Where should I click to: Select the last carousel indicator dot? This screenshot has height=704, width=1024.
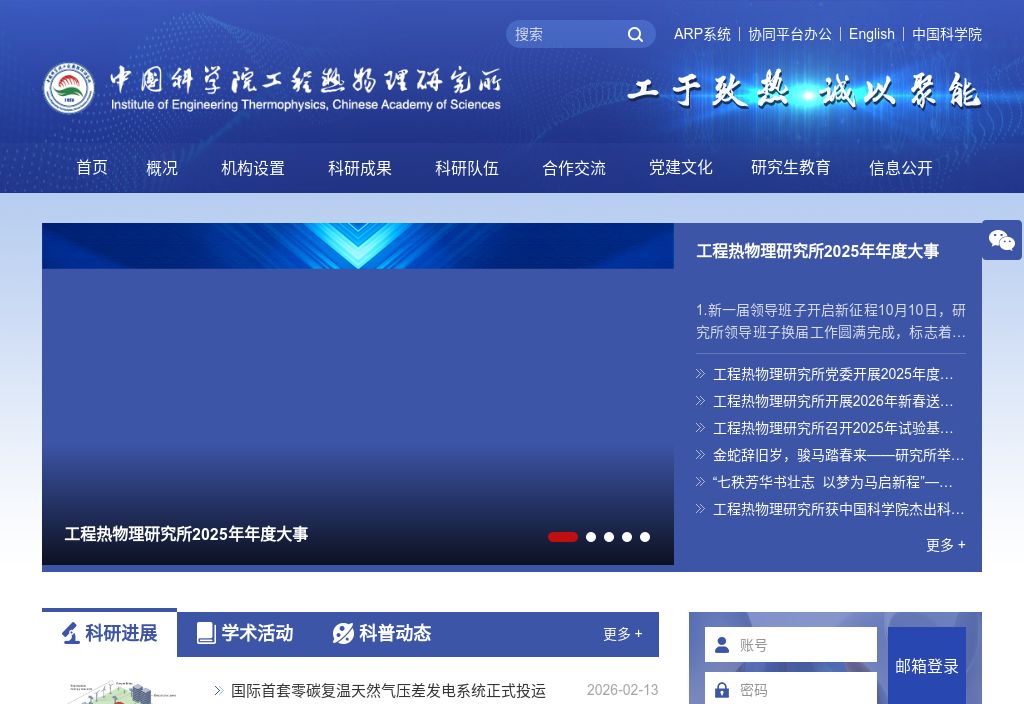[x=645, y=537]
